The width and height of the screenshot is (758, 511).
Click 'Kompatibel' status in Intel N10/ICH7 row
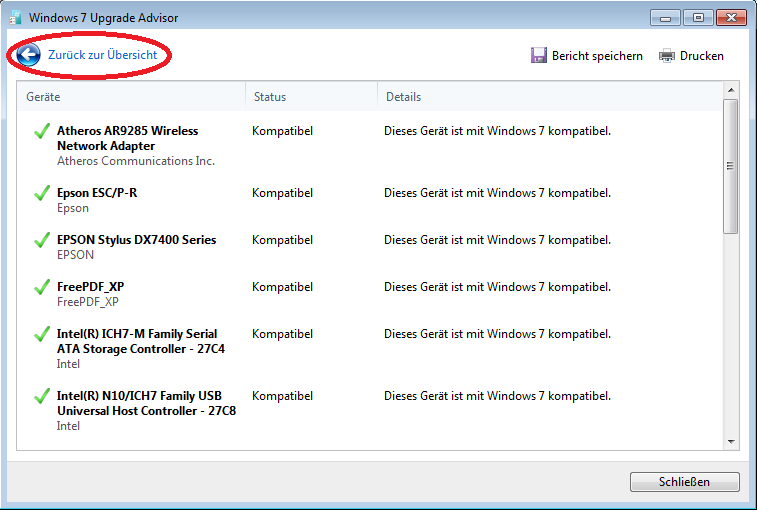282,396
